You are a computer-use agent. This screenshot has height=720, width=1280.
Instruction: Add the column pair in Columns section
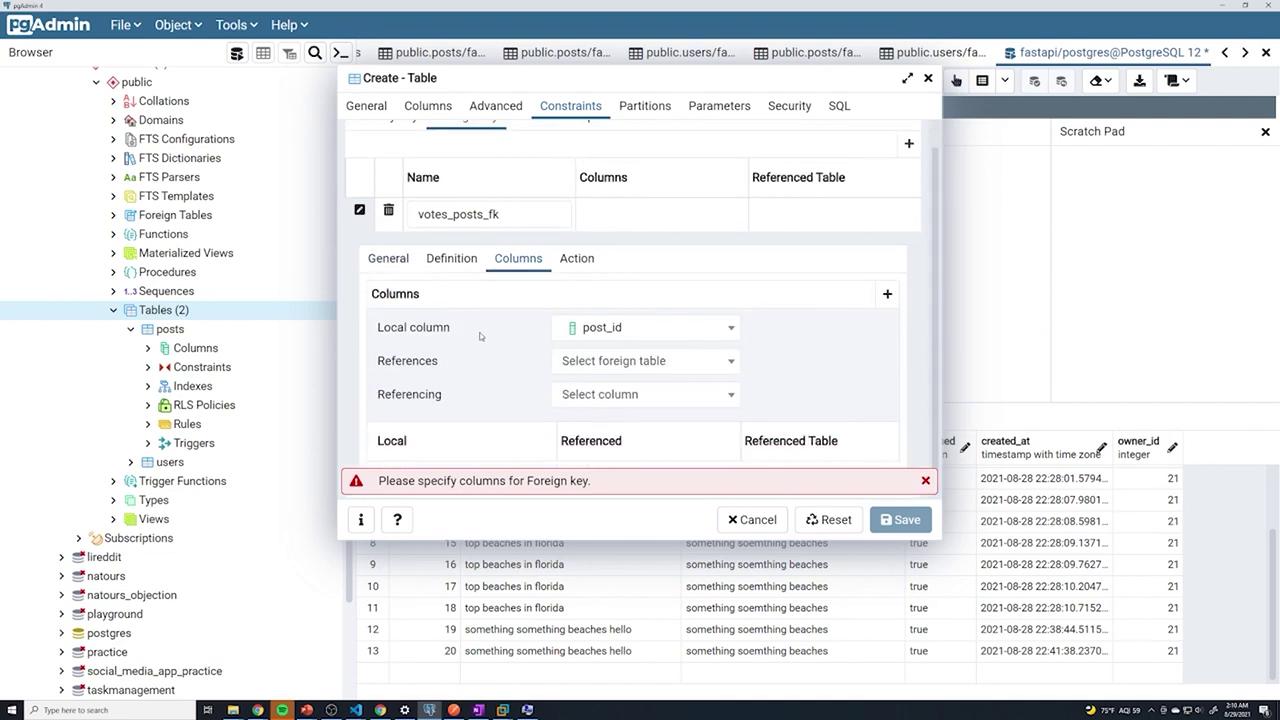coord(887,294)
